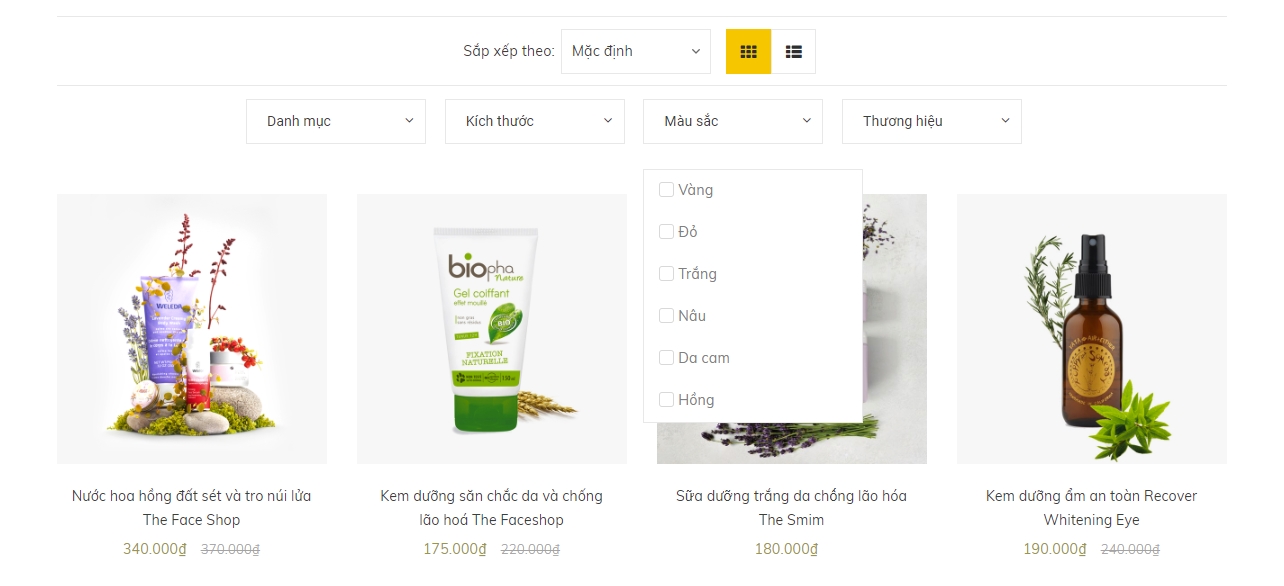Switch to grid view layout
Screen dimensions: 1284x586
(x=748, y=52)
